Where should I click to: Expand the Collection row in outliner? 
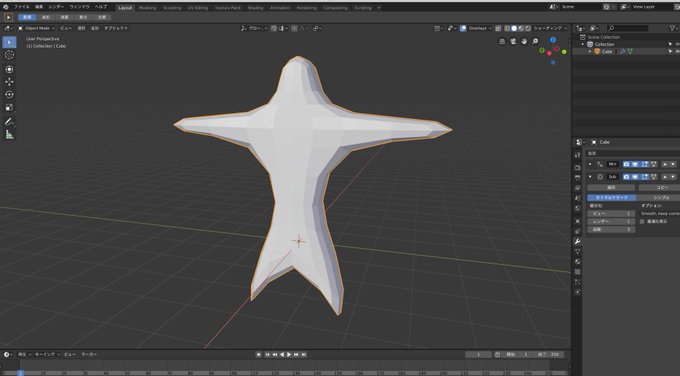[583, 44]
